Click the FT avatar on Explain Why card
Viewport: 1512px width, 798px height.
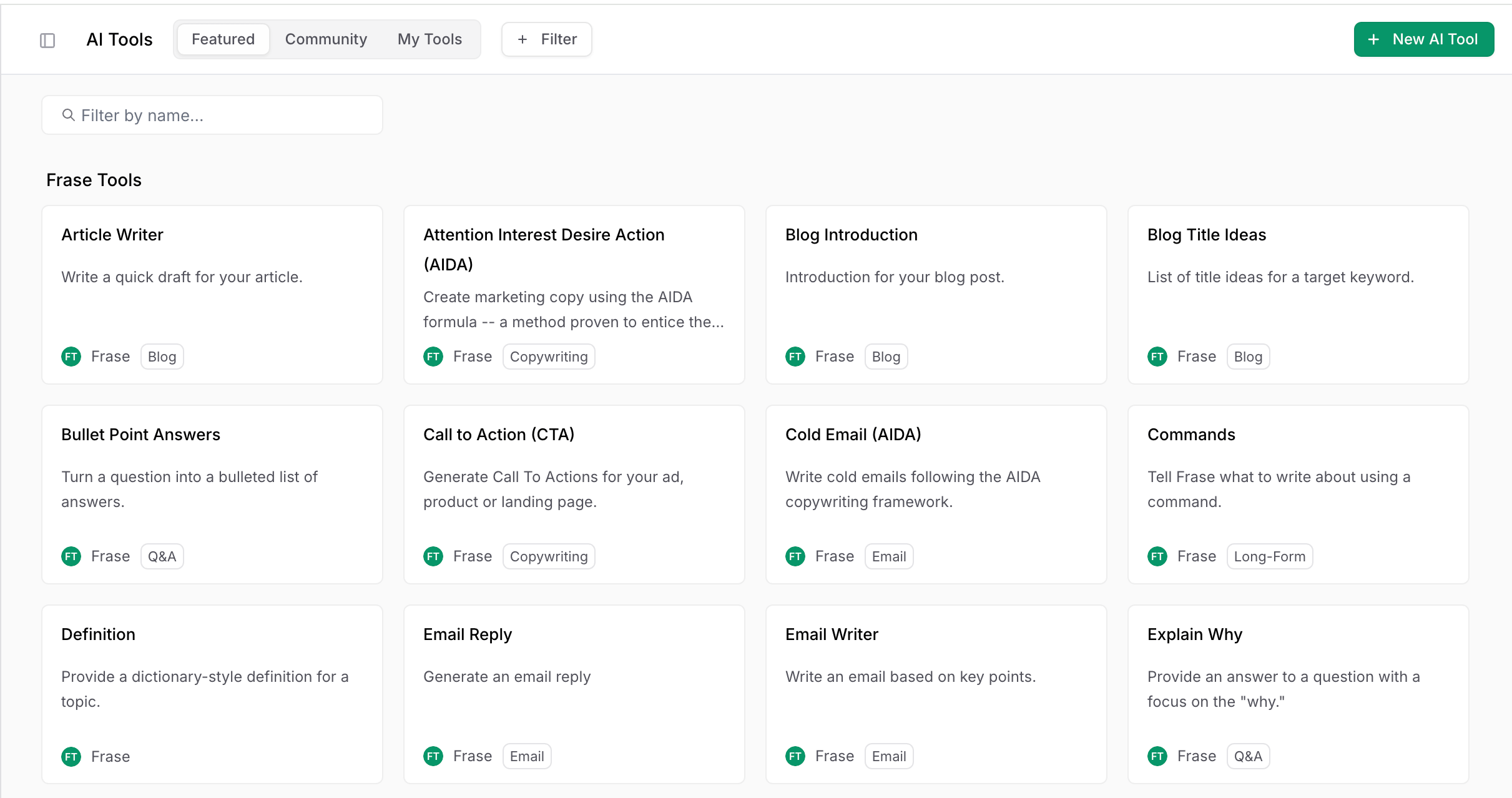tap(1157, 756)
